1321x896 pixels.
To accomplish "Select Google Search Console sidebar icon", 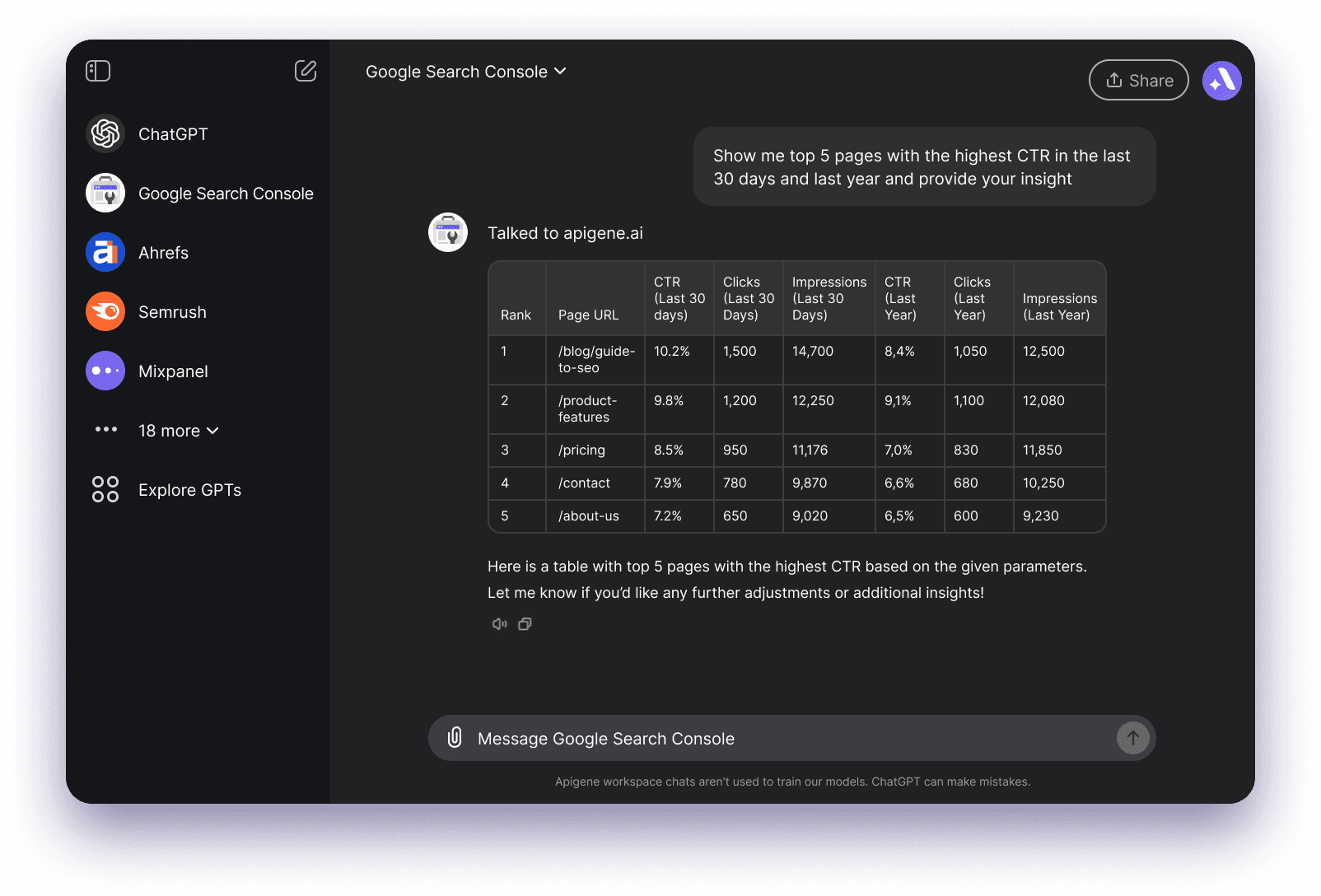I will click(x=105, y=193).
